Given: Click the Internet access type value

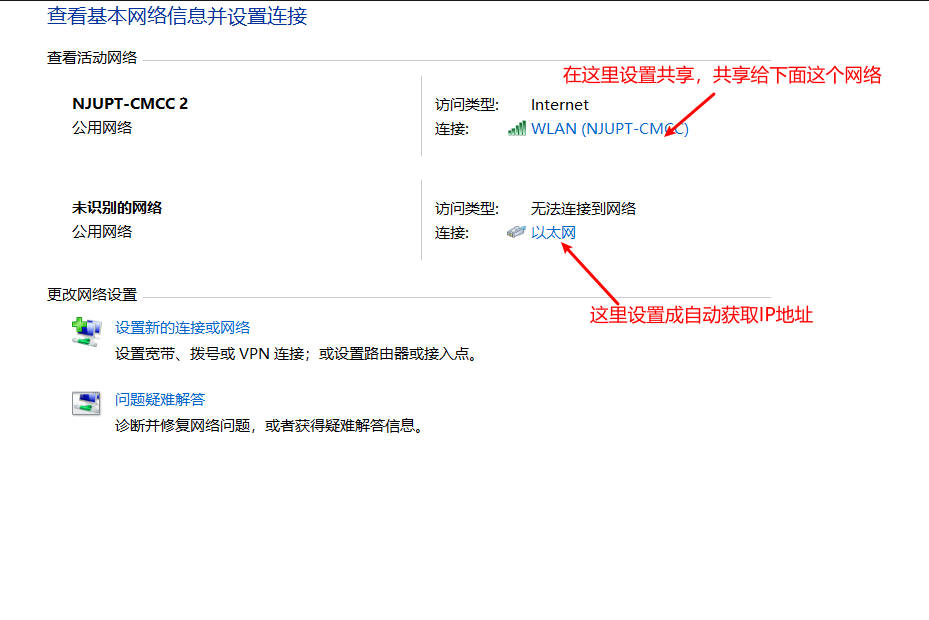Looking at the screenshot, I should point(559,105).
